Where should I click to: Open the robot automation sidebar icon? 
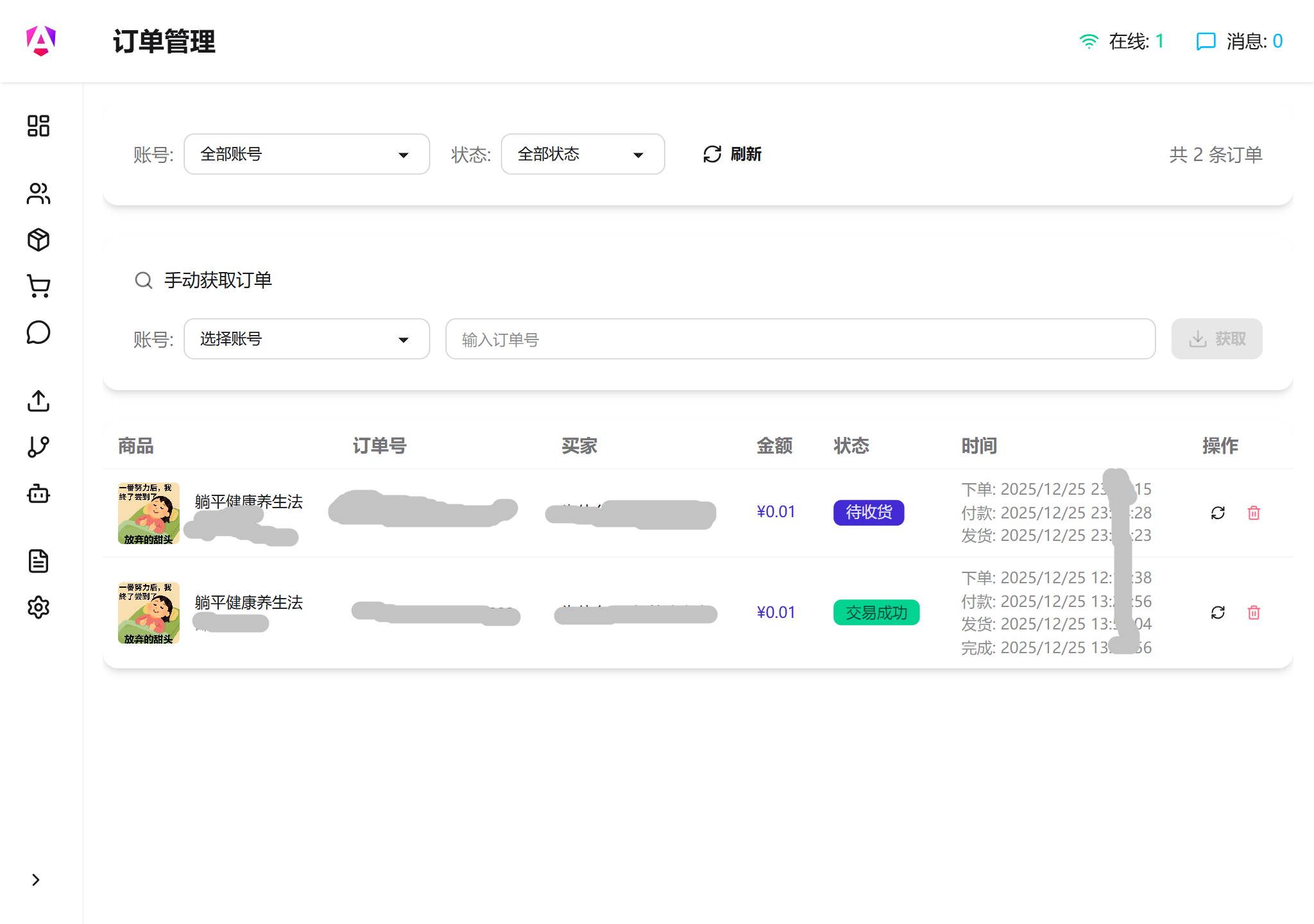pyautogui.click(x=38, y=494)
